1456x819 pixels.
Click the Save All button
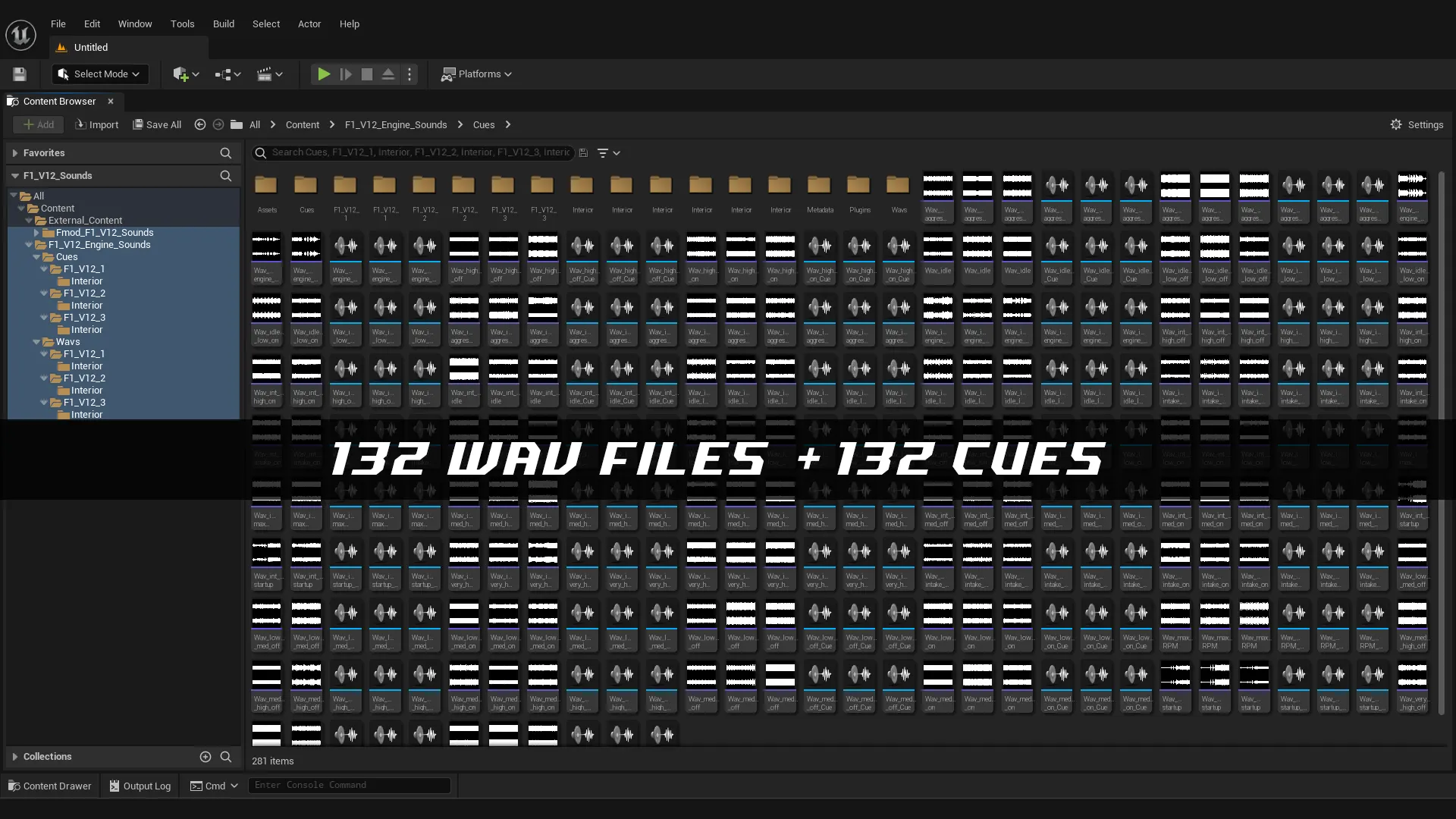coord(158,125)
